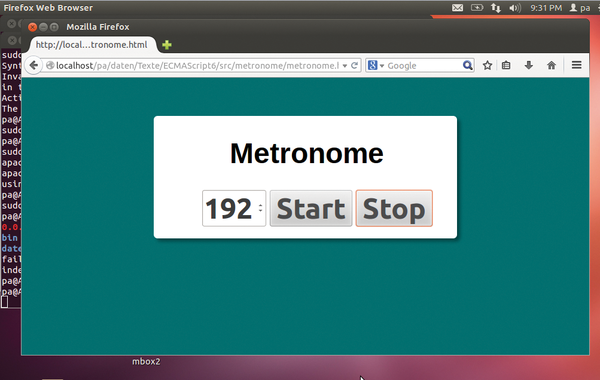Open the Firefox hamburger menu
The width and height of the screenshot is (600, 380).
coord(577,65)
